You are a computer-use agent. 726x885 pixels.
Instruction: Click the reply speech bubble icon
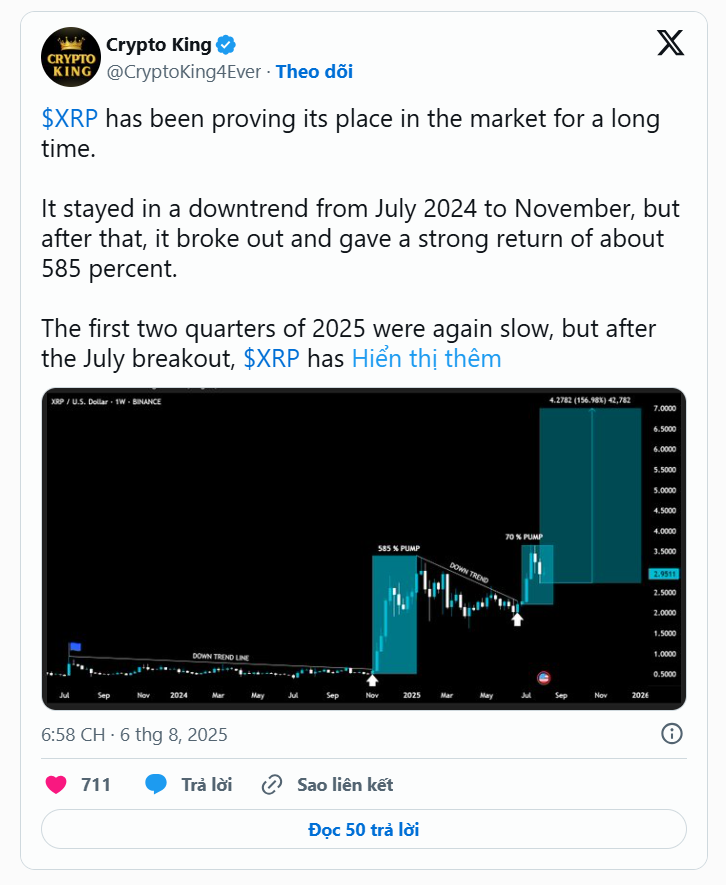pos(156,785)
